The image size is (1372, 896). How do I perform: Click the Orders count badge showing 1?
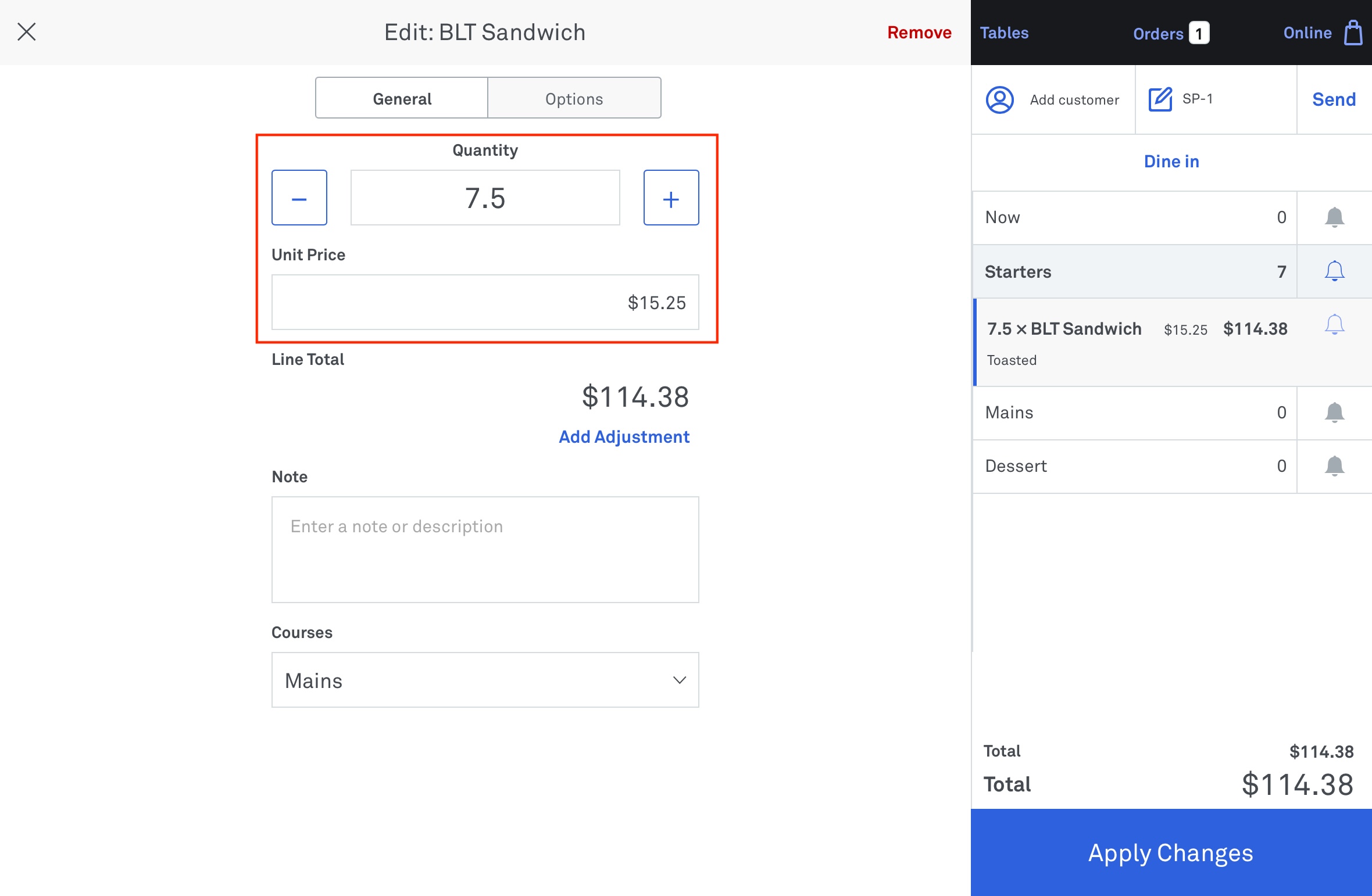click(x=1199, y=33)
